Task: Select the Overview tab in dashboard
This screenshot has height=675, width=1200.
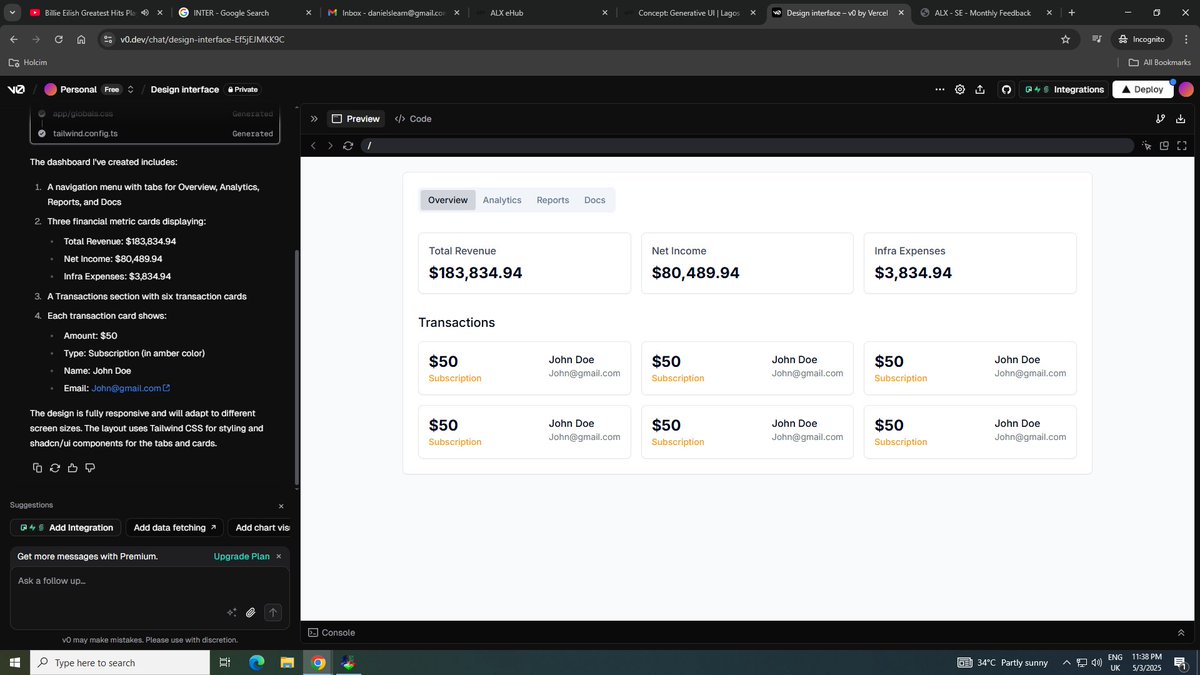Action: (448, 200)
